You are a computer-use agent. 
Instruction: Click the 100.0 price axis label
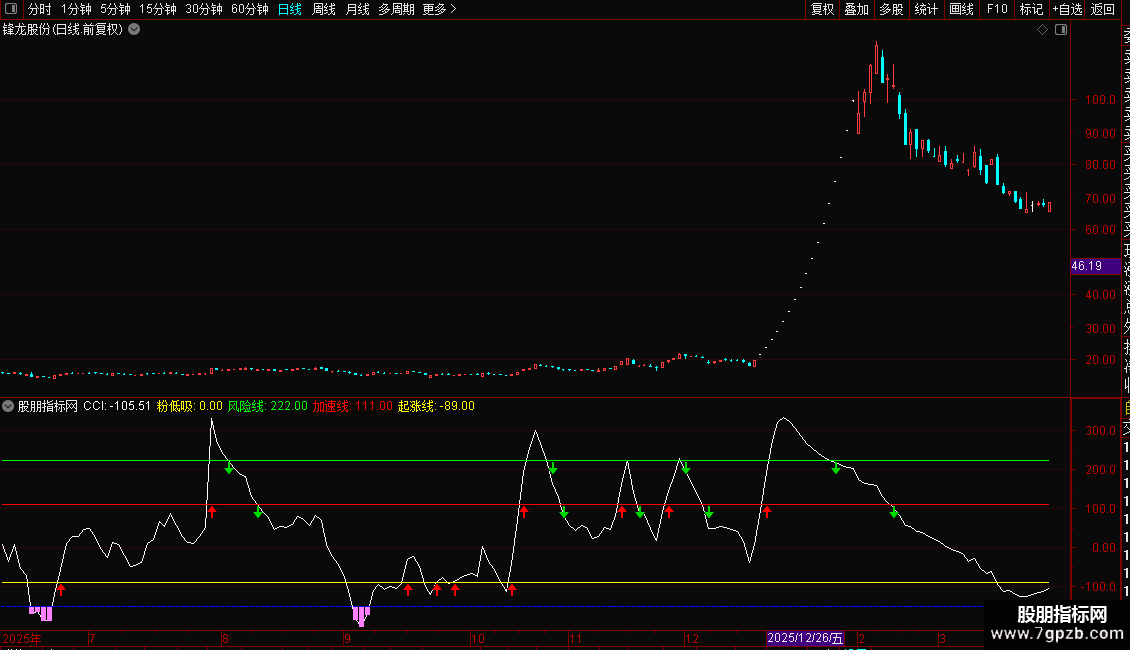[x=1100, y=100]
